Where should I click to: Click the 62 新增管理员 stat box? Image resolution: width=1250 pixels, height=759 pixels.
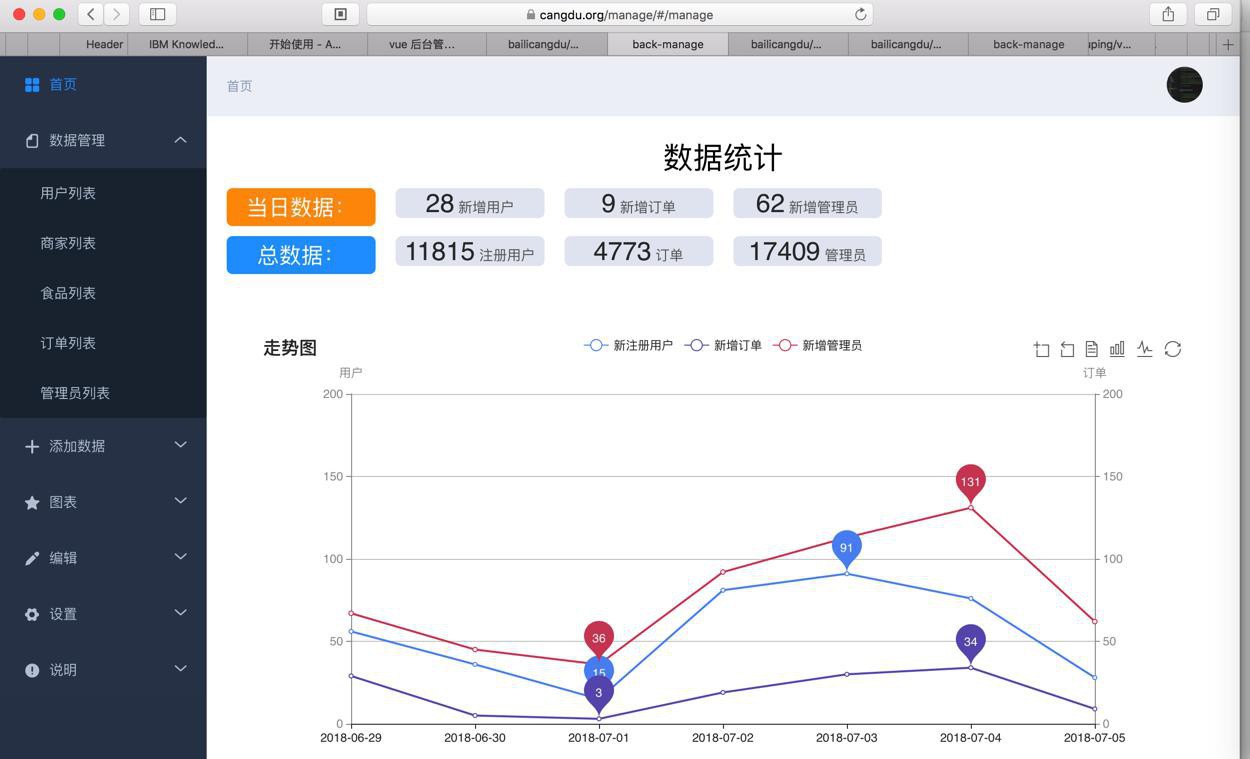click(x=807, y=203)
